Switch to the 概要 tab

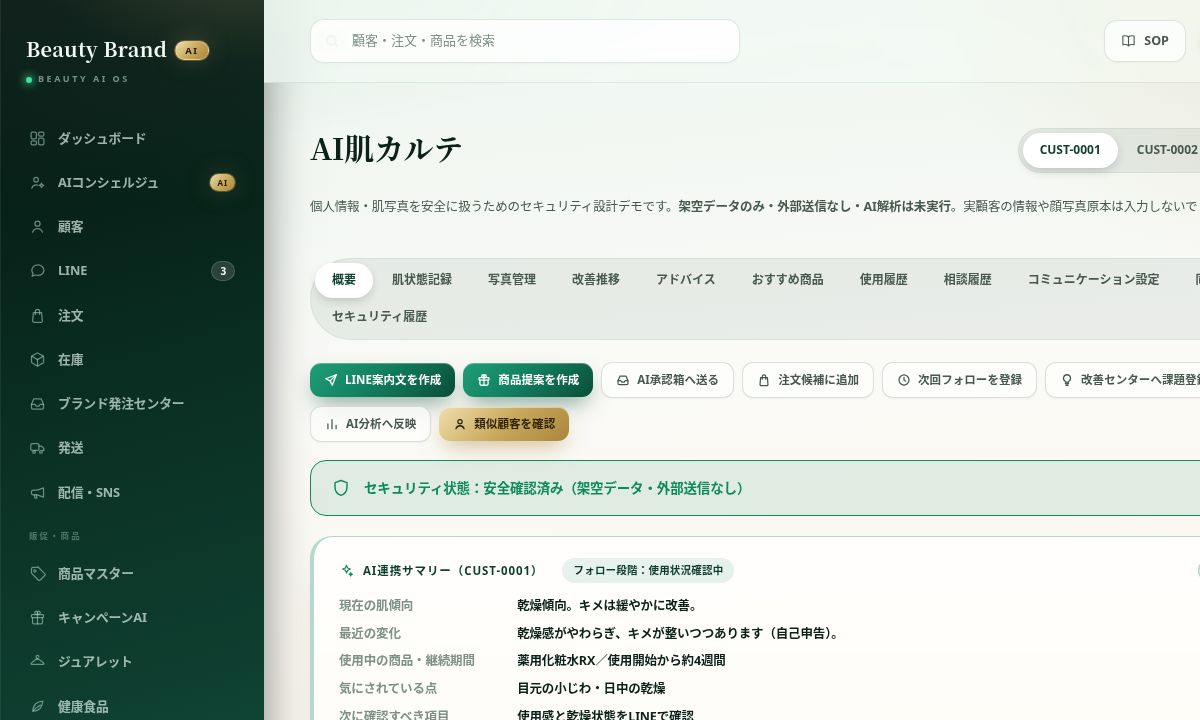[x=344, y=280]
